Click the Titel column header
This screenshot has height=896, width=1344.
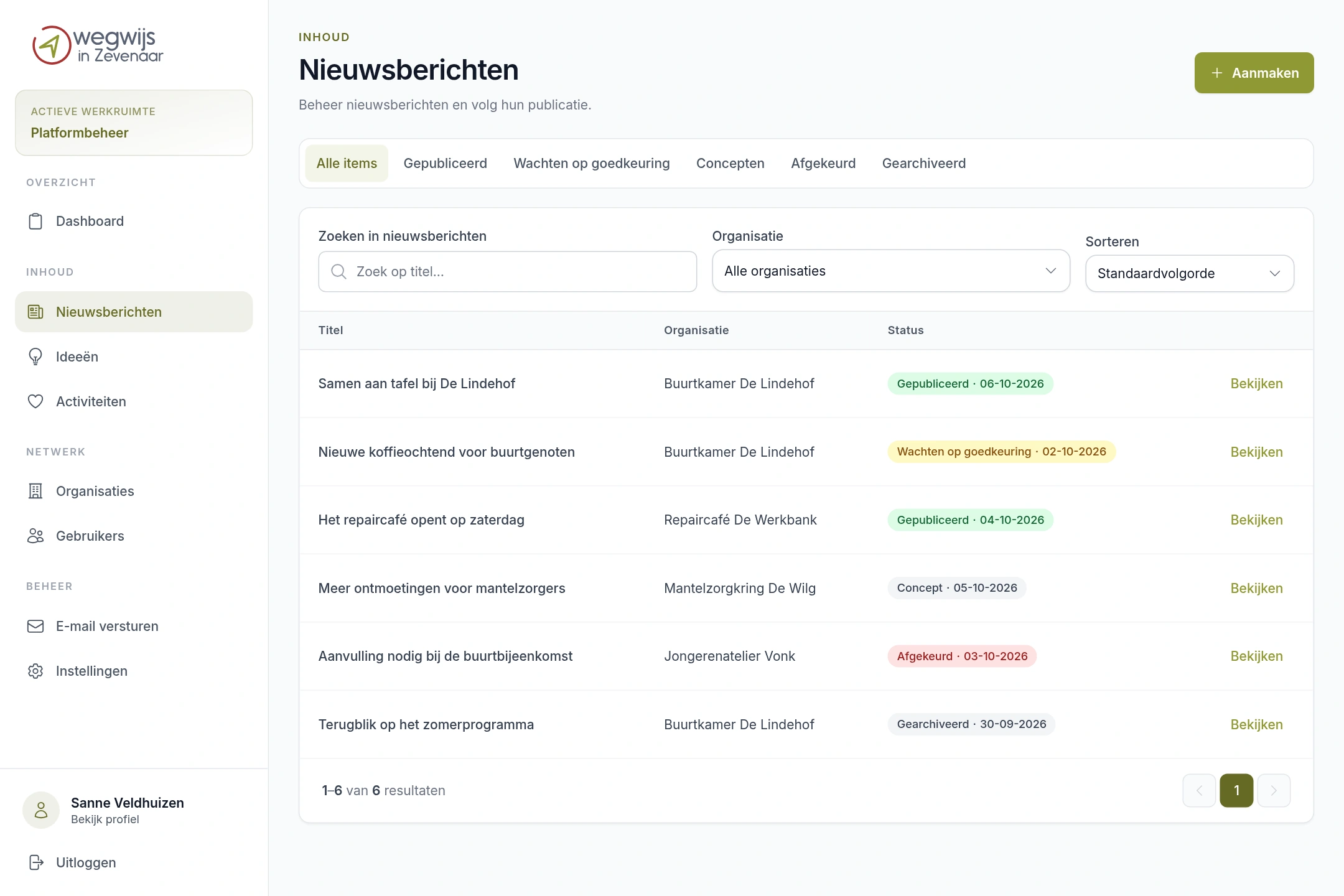tap(330, 330)
